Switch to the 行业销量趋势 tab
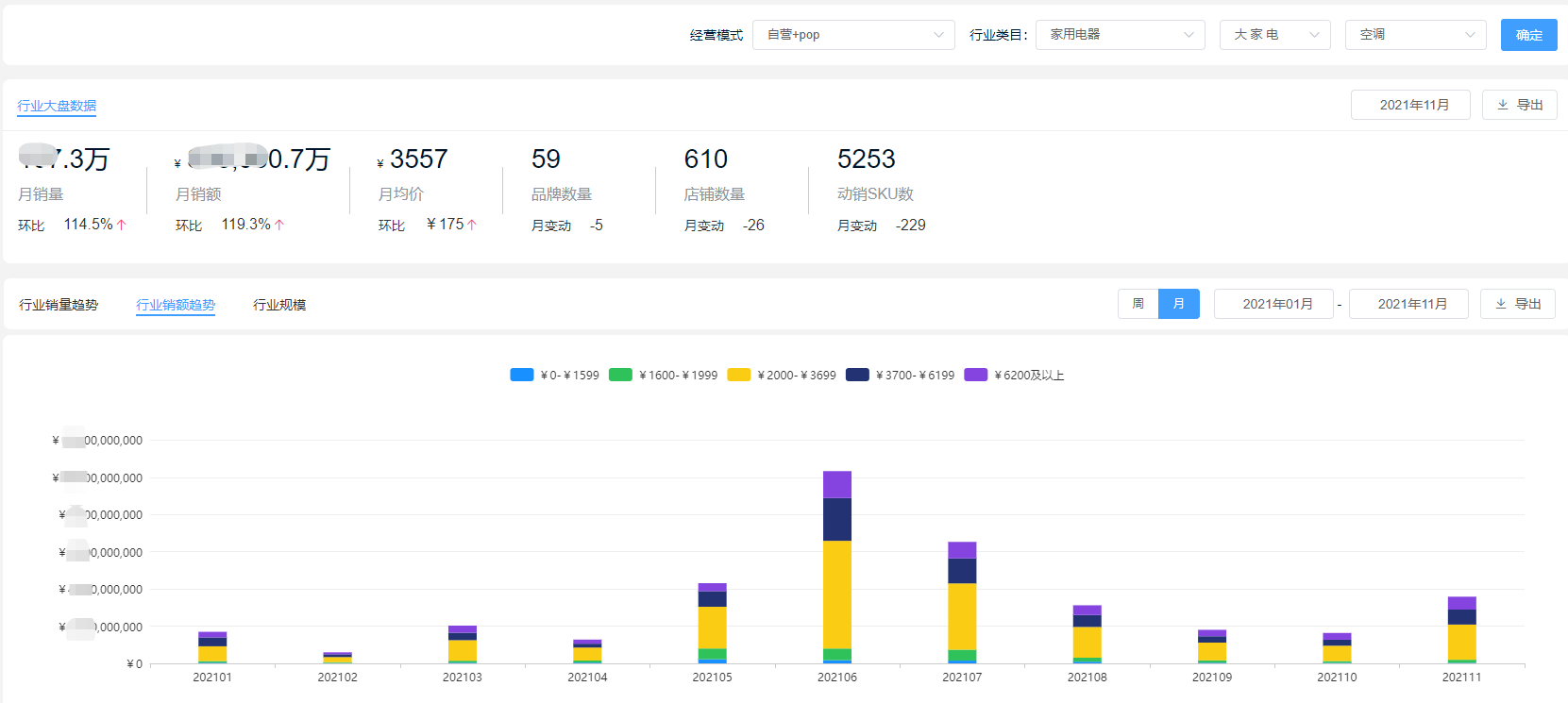This screenshot has height=703, width=1568. click(x=59, y=305)
